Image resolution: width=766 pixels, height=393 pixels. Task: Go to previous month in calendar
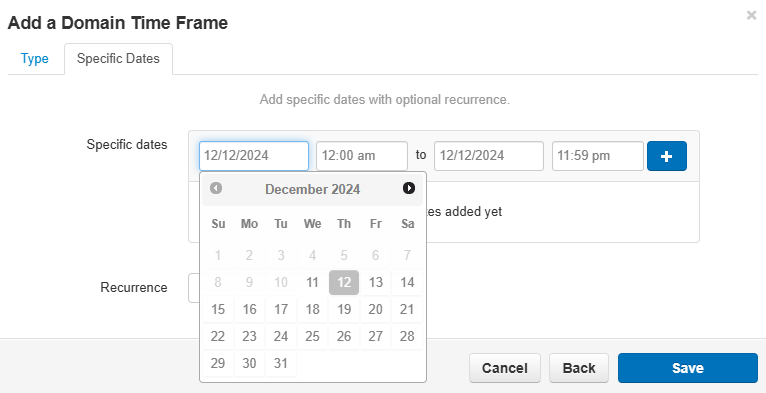(216, 188)
